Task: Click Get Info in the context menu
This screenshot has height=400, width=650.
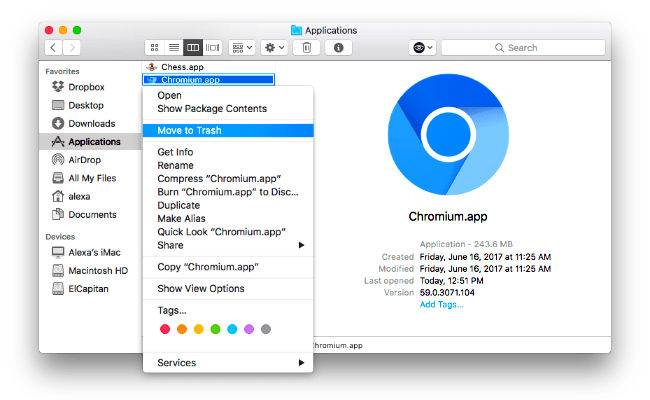Action: coord(175,152)
